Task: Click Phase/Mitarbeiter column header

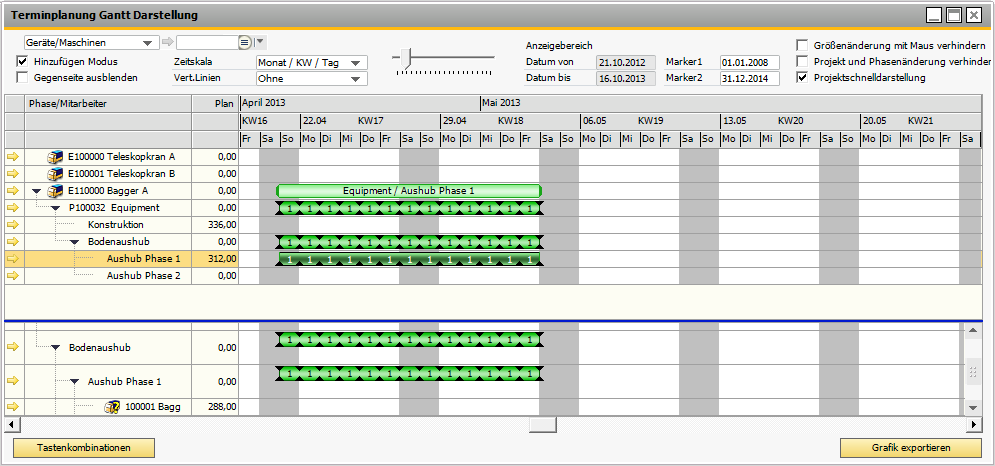Action: click(108, 103)
